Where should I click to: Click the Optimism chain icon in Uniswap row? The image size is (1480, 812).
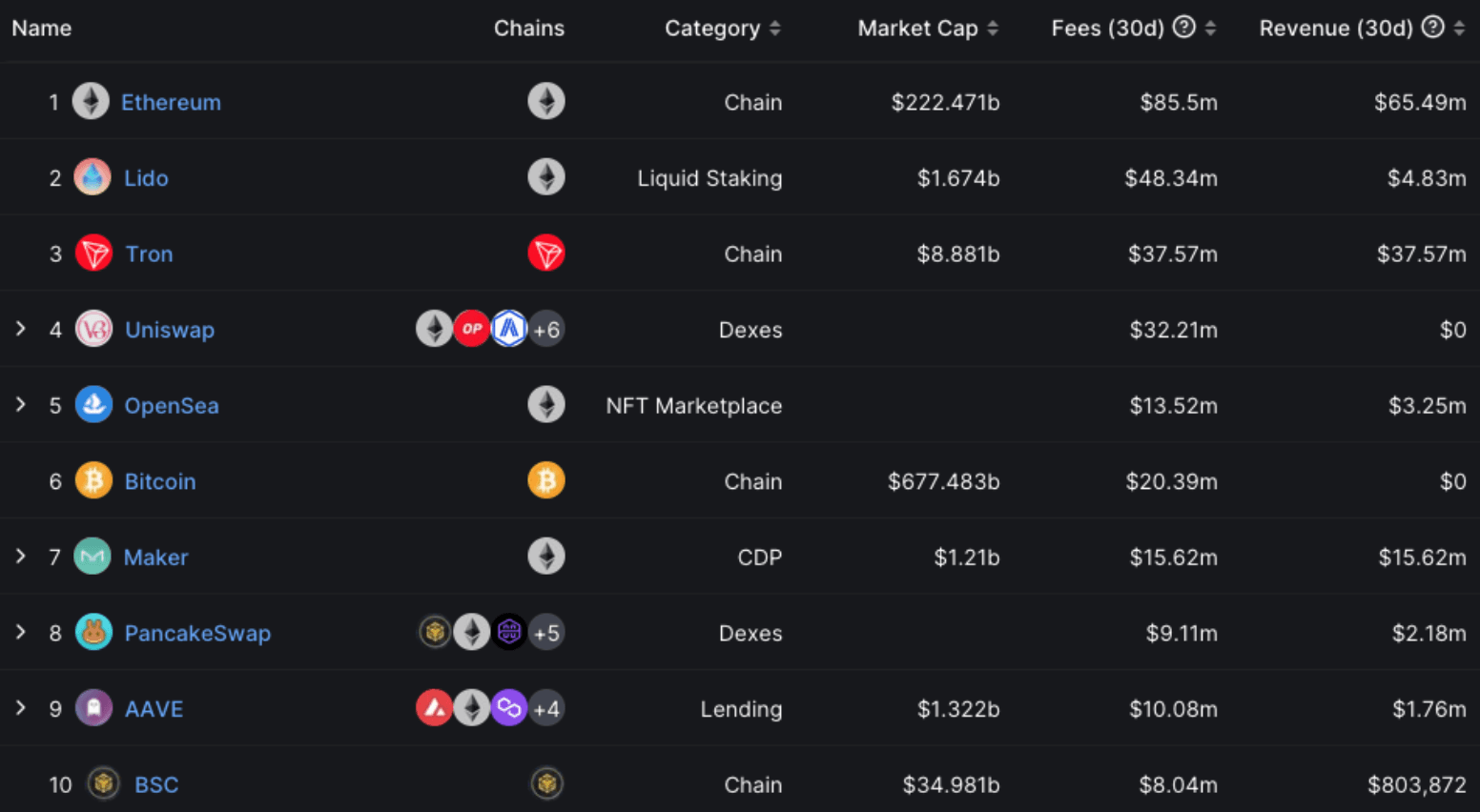(x=472, y=329)
